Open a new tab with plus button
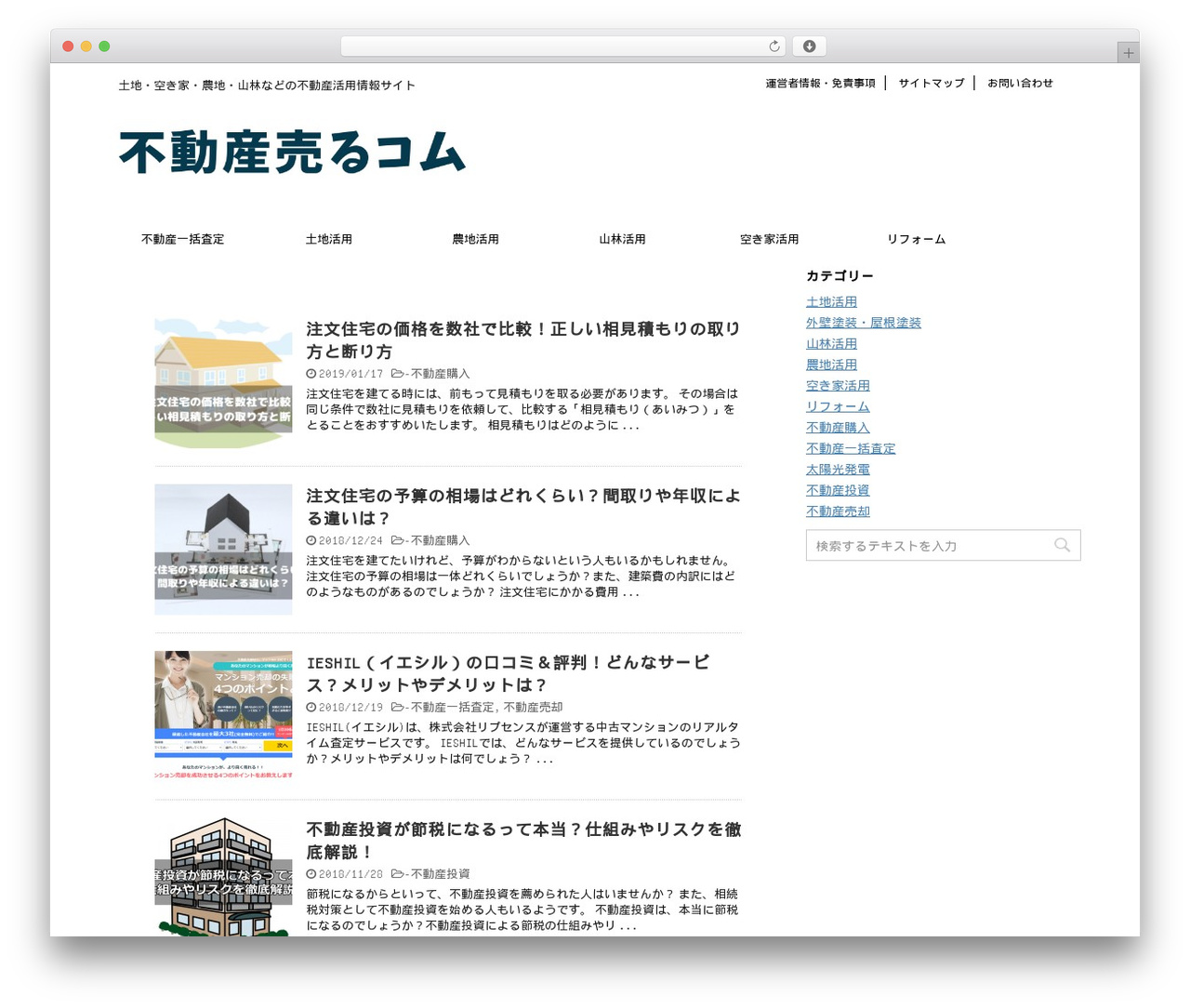Image resolution: width=1190 pixels, height=1008 pixels. click(x=1129, y=53)
